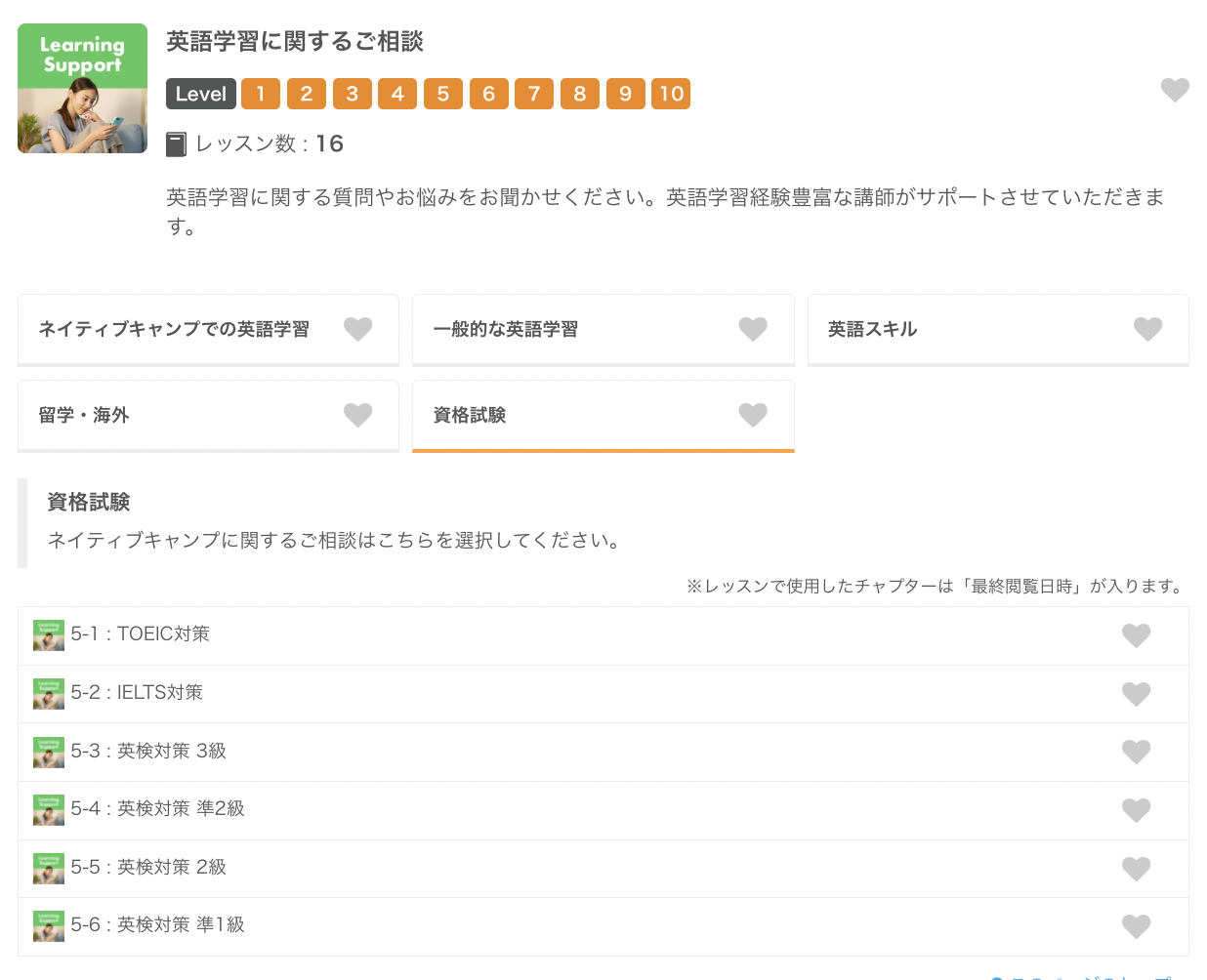Click heart icon on 留学・海外 tab
This screenshot has width=1207, height=980.
357,415
